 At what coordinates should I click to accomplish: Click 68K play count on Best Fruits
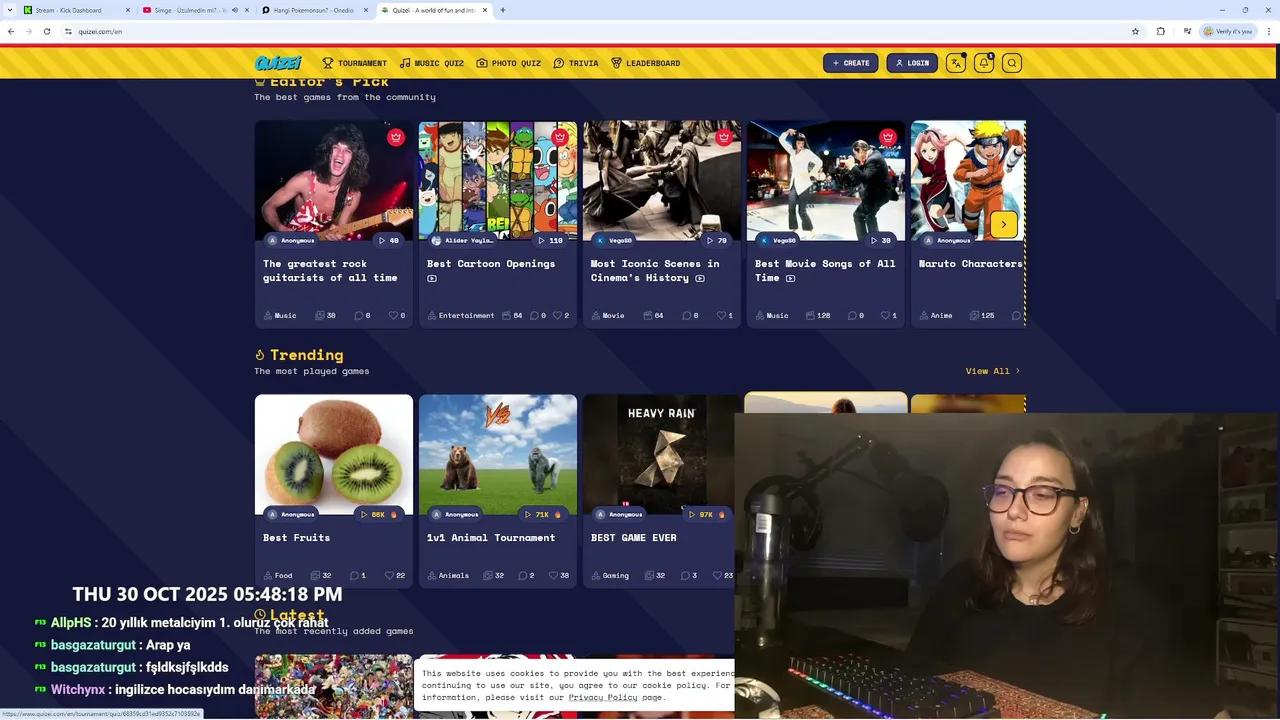[x=379, y=514]
